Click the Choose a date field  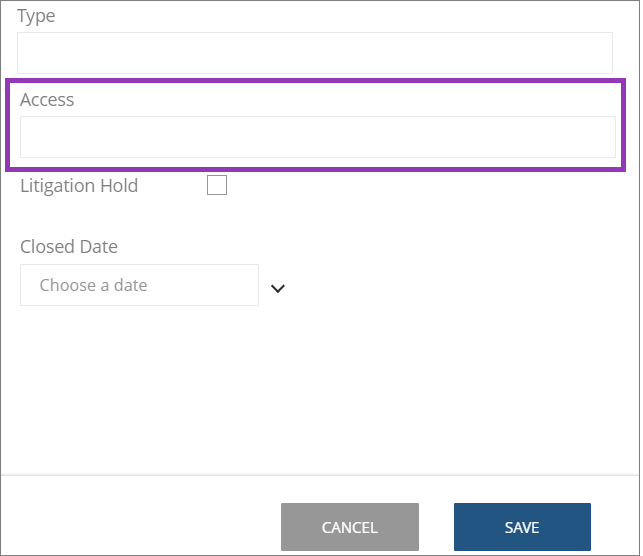[x=139, y=285]
